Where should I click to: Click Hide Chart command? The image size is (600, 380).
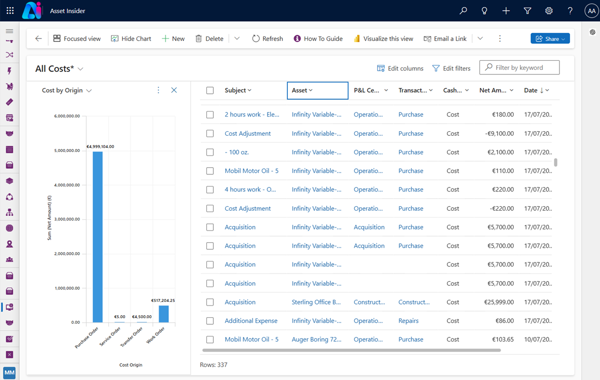[131, 38]
